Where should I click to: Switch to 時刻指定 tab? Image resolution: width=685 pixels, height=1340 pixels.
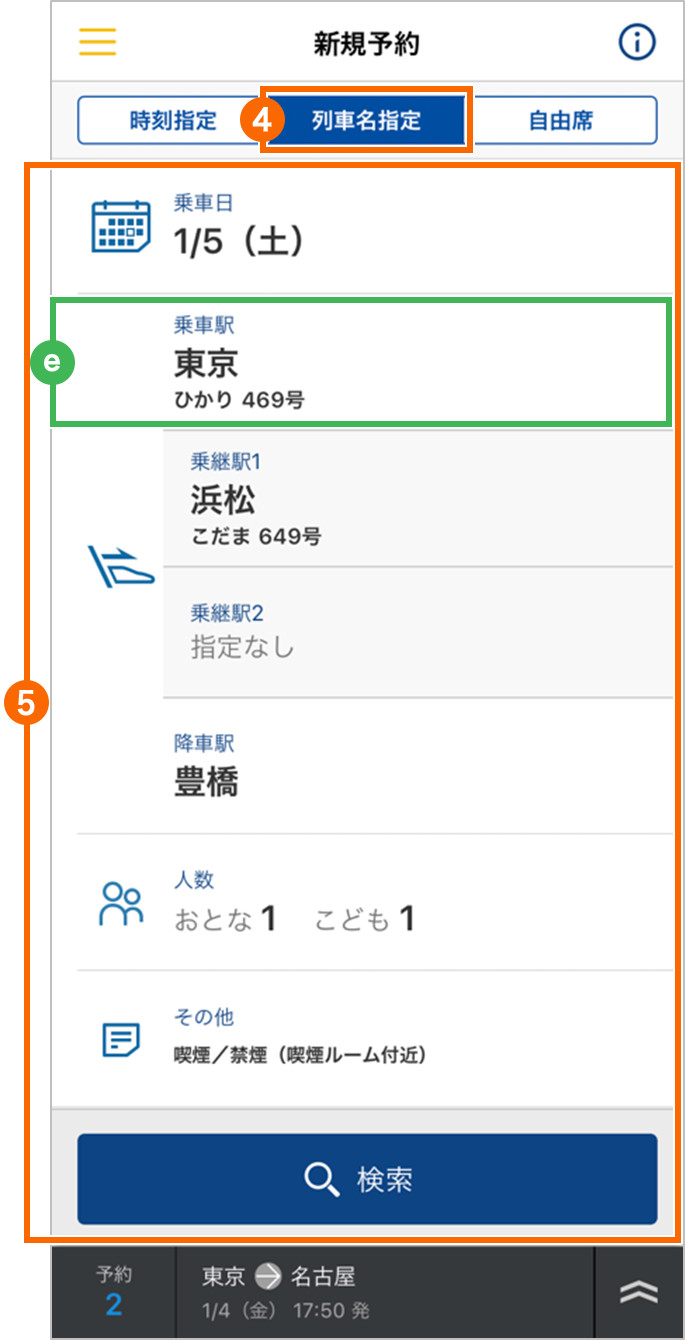(173, 121)
